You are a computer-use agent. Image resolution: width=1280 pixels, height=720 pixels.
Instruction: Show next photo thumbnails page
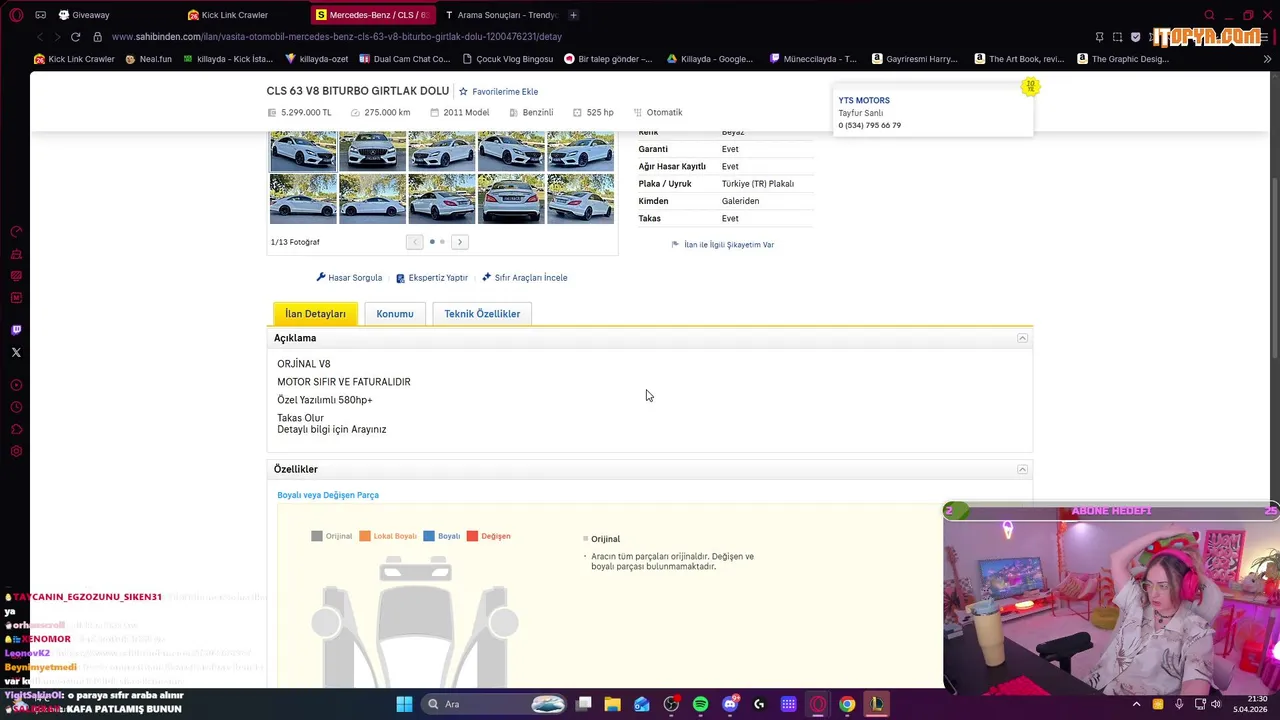click(x=460, y=242)
